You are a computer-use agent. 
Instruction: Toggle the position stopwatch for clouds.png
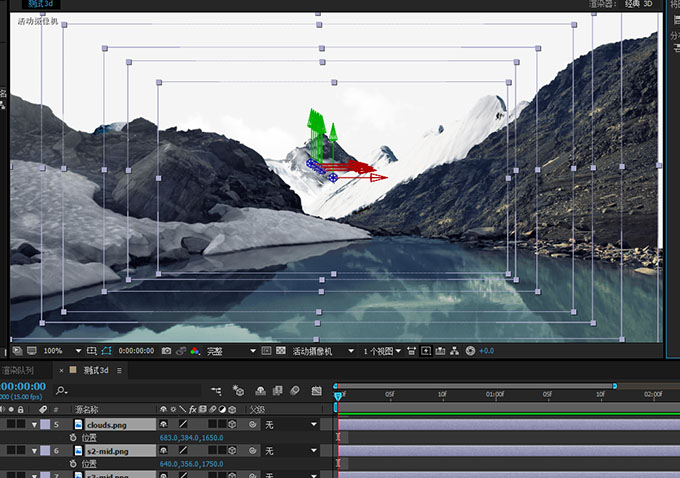click(73, 438)
